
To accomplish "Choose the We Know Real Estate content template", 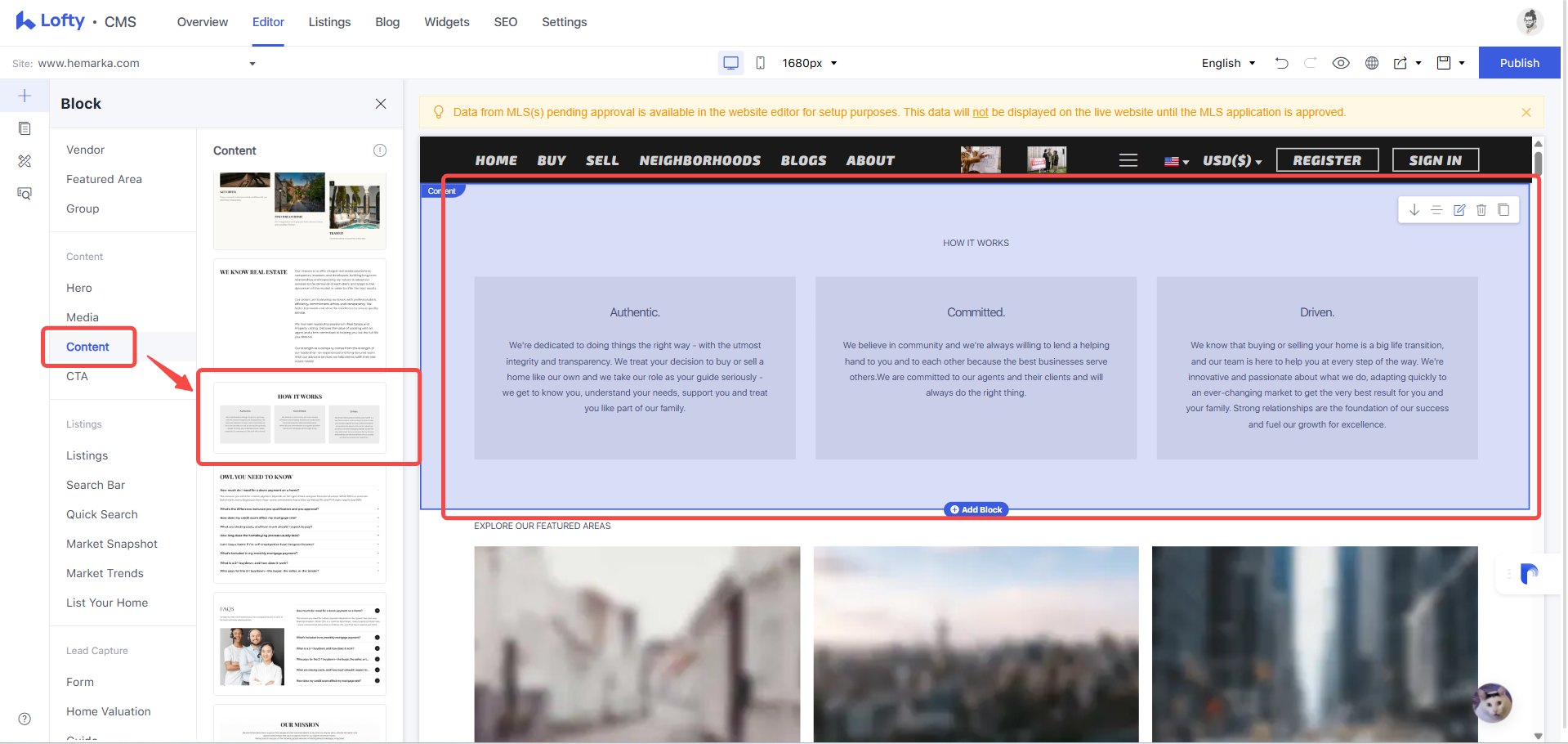I will tap(300, 314).
